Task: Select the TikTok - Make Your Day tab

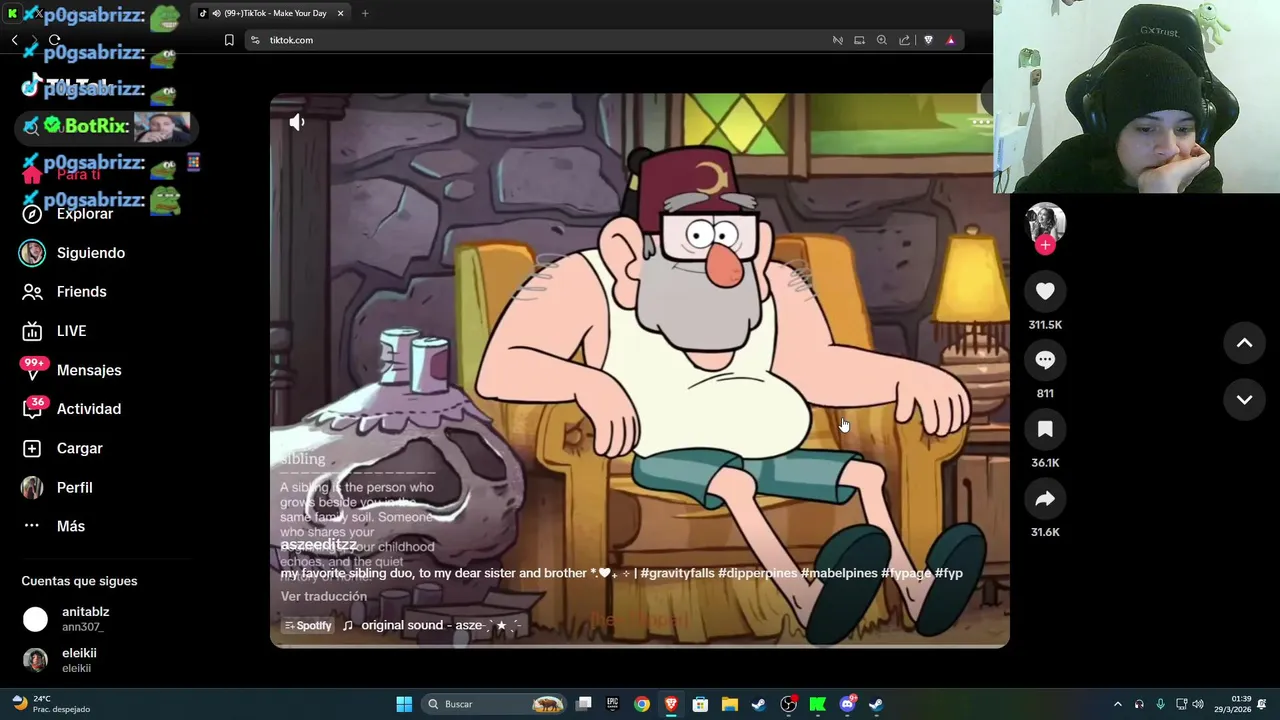Action: coord(269,13)
